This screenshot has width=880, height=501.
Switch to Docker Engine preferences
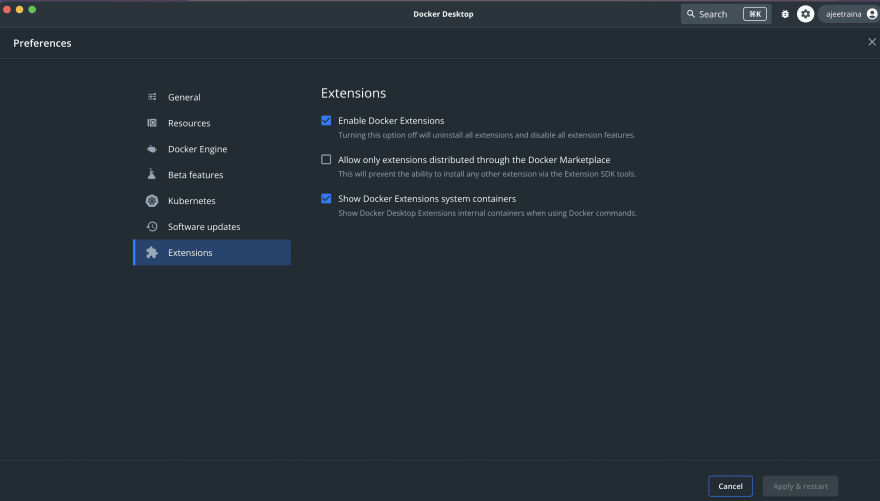212,149
